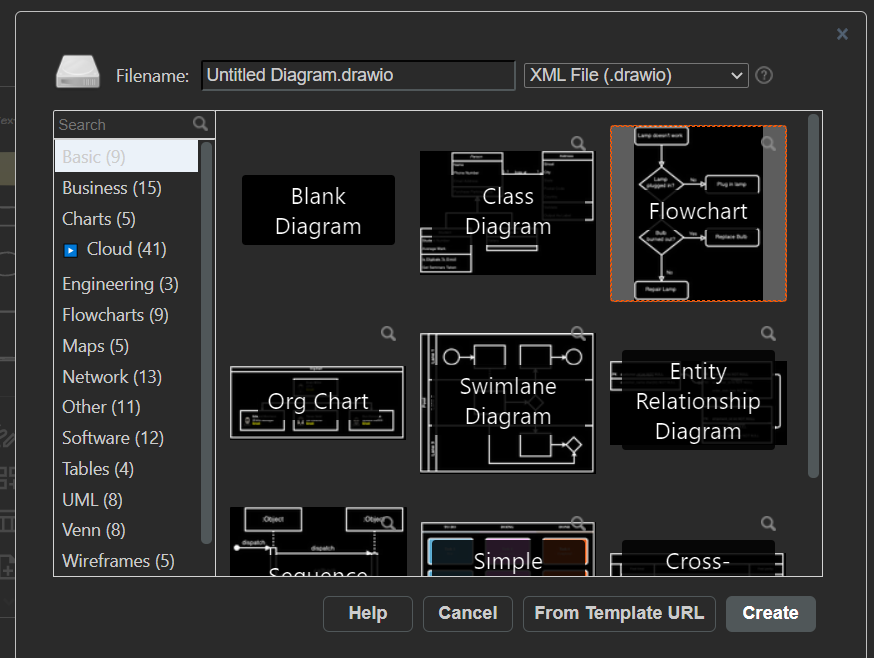Image resolution: width=874 pixels, height=658 pixels.
Task: Choose the UML (8) category
Action: tap(92, 499)
